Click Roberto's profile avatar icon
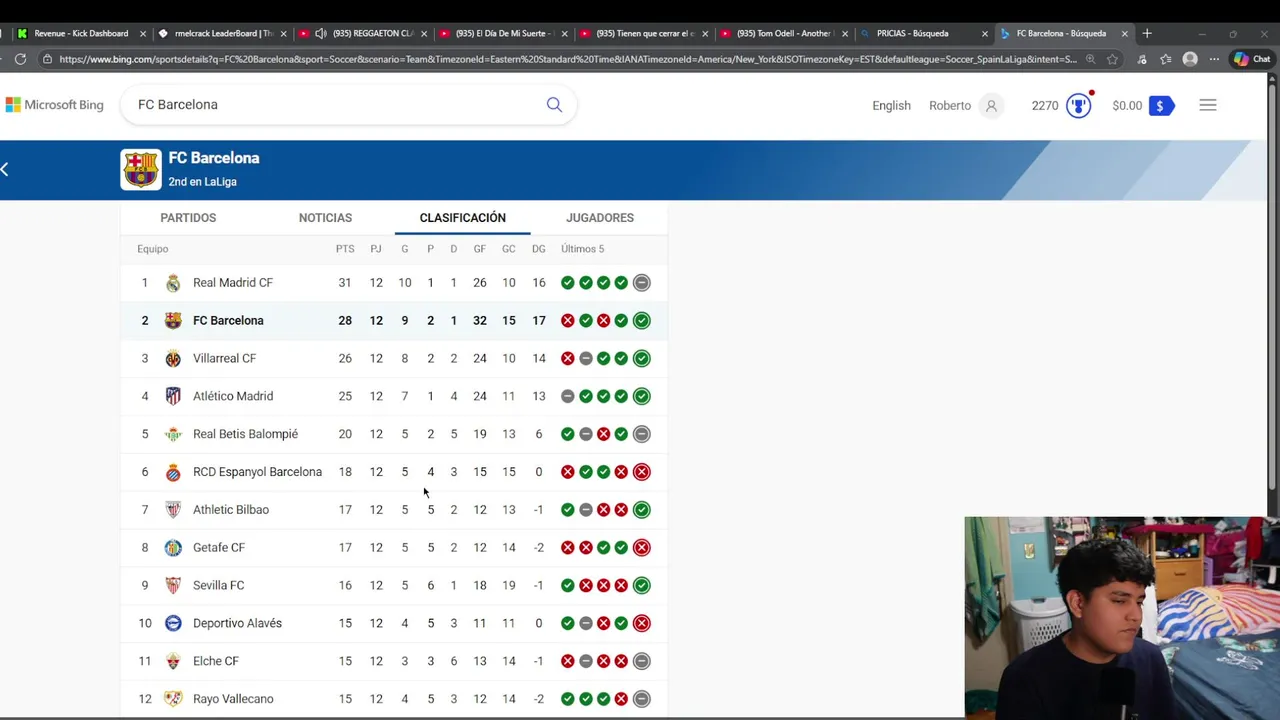 tap(991, 105)
